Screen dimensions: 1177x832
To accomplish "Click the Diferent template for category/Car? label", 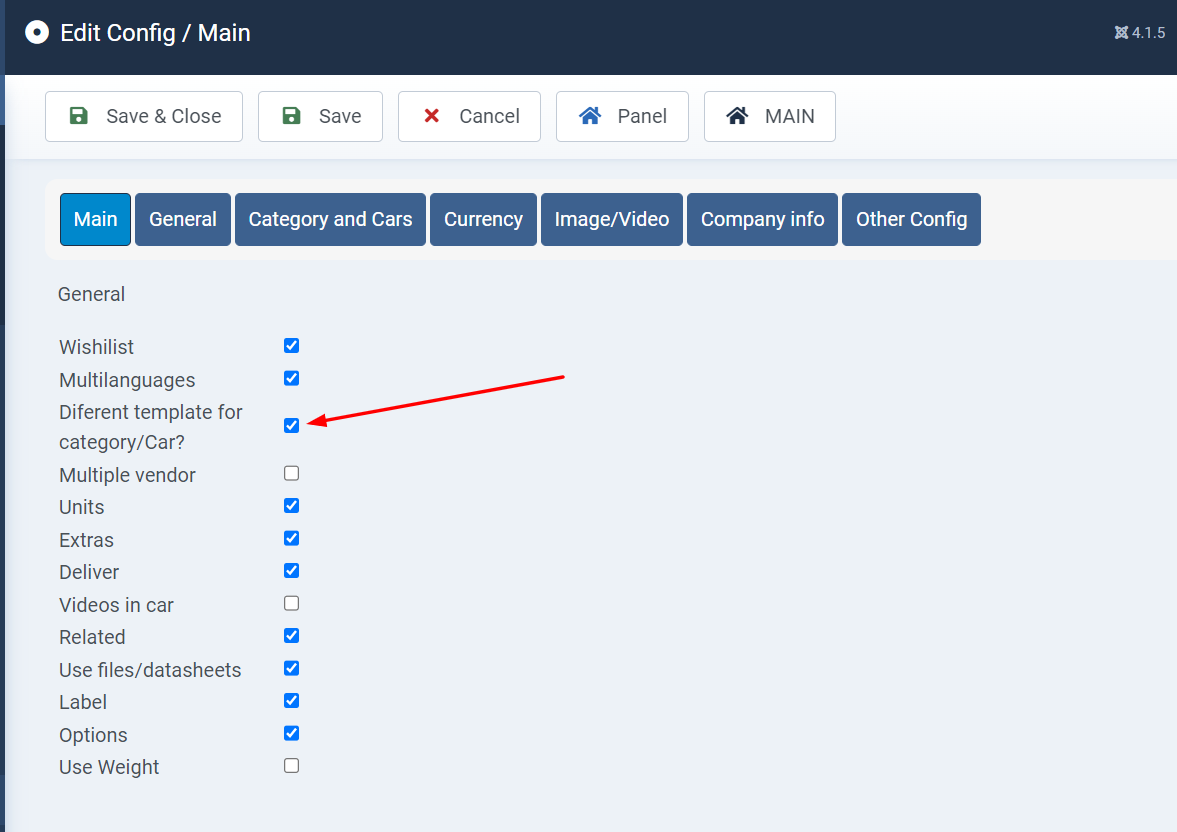I will [151, 427].
